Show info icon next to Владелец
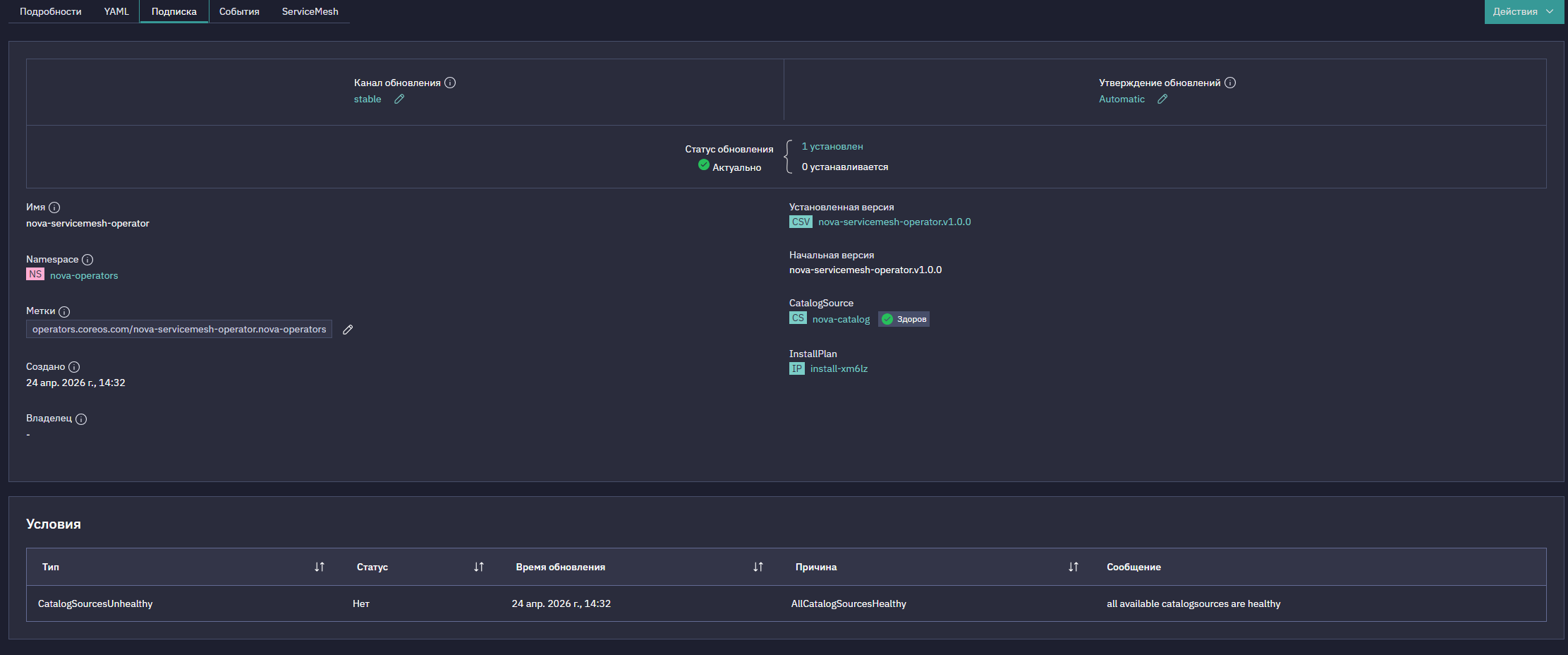The image size is (1568, 655). pyautogui.click(x=81, y=419)
